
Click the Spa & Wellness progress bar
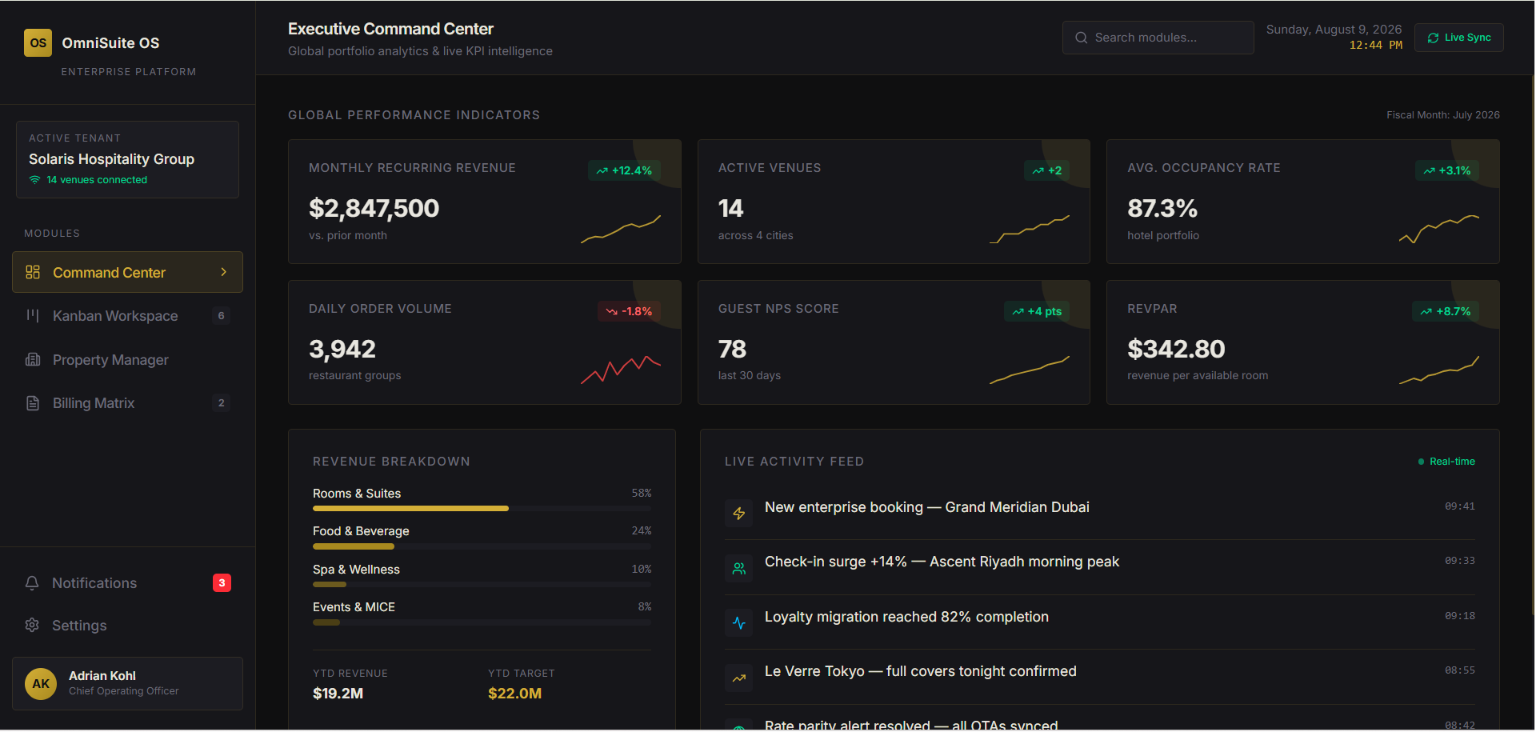pyautogui.click(x=482, y=584)
